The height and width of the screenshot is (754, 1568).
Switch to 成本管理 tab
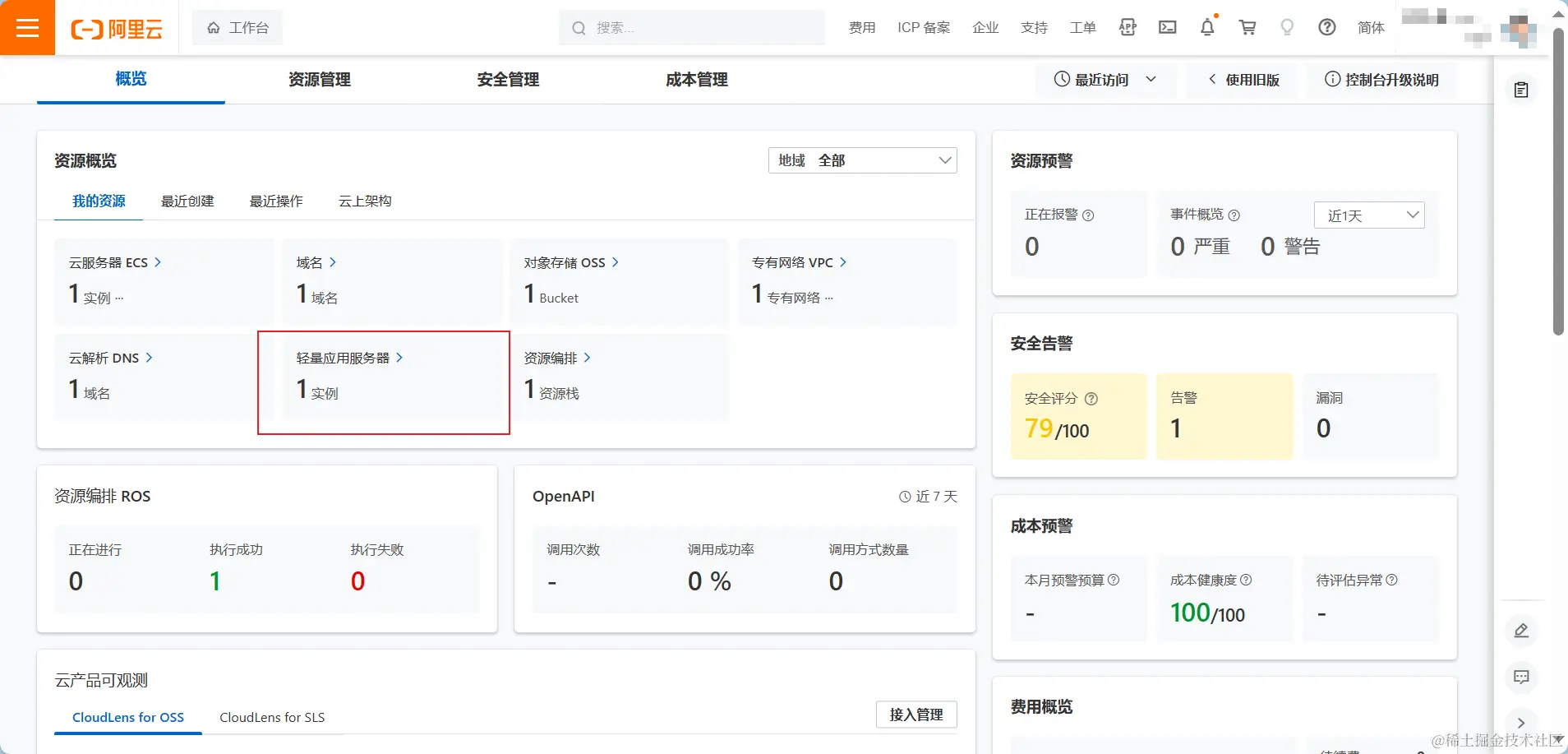coord(696,80)
